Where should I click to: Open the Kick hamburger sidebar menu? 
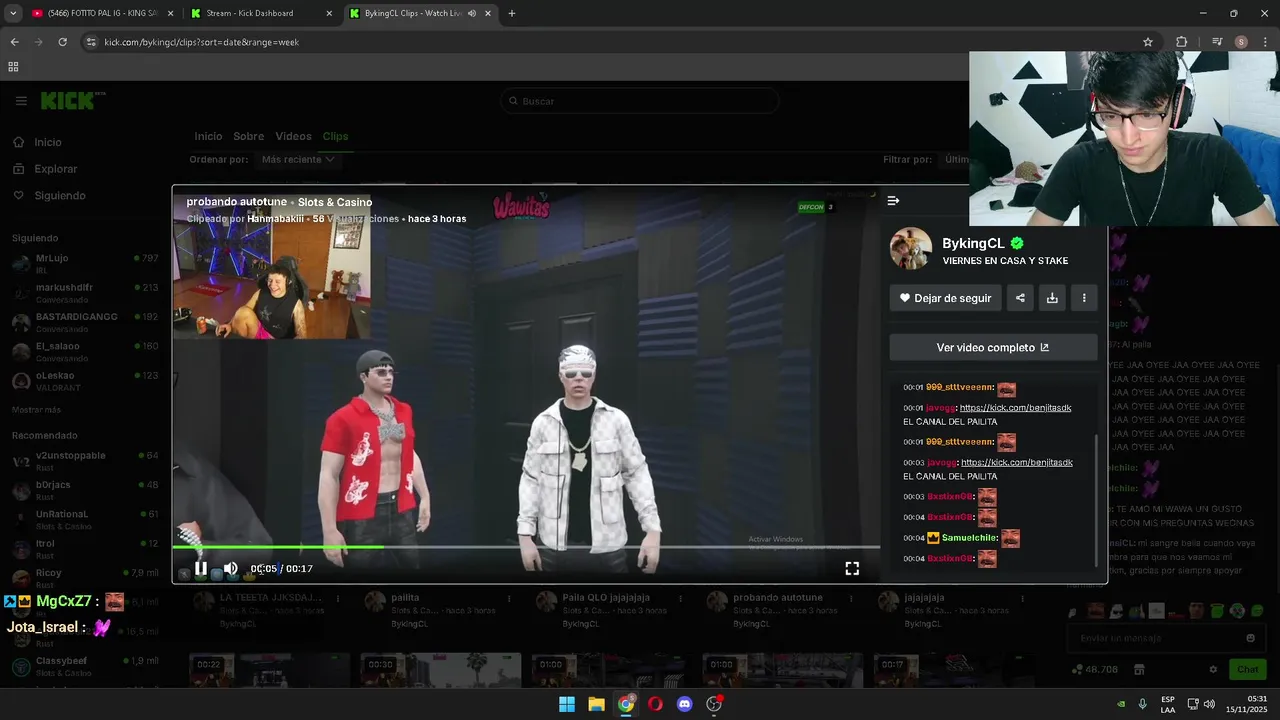21,101
